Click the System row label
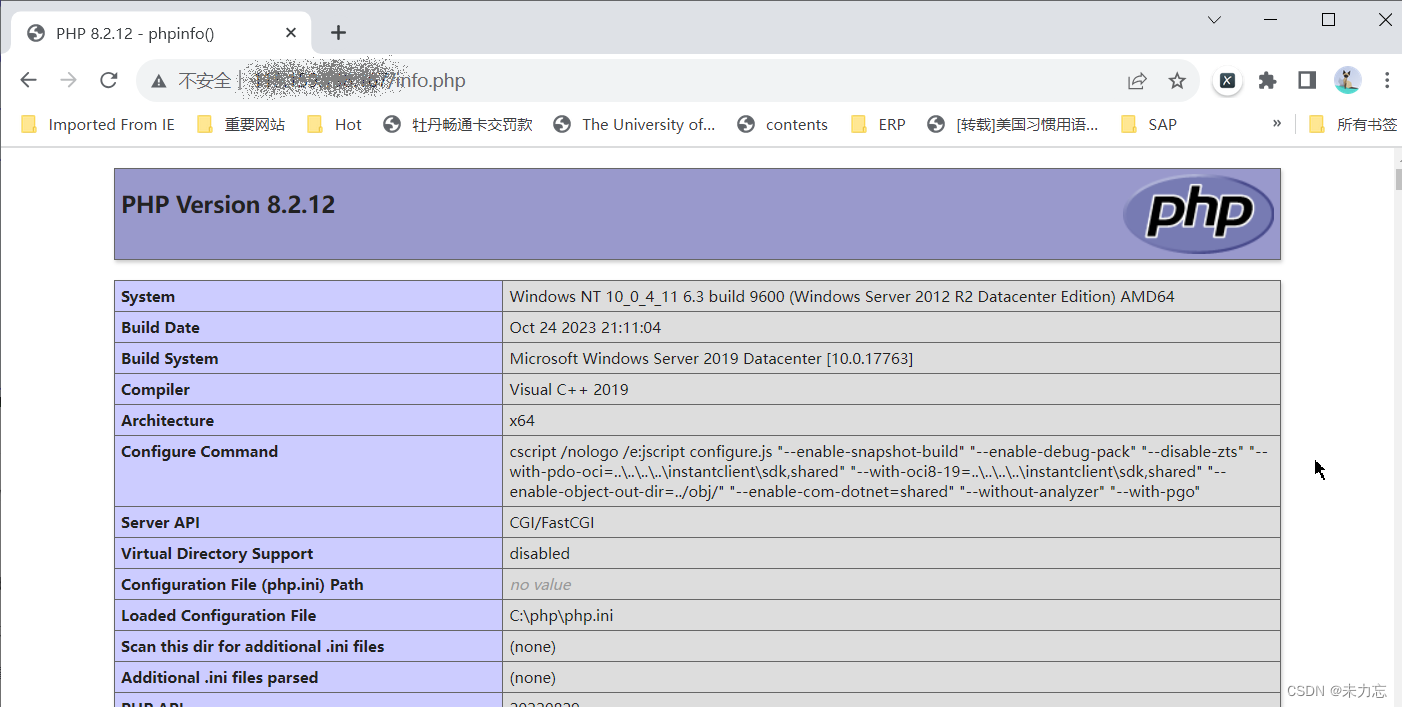This screenshot has width=1402, height=707. pos(148,296)
